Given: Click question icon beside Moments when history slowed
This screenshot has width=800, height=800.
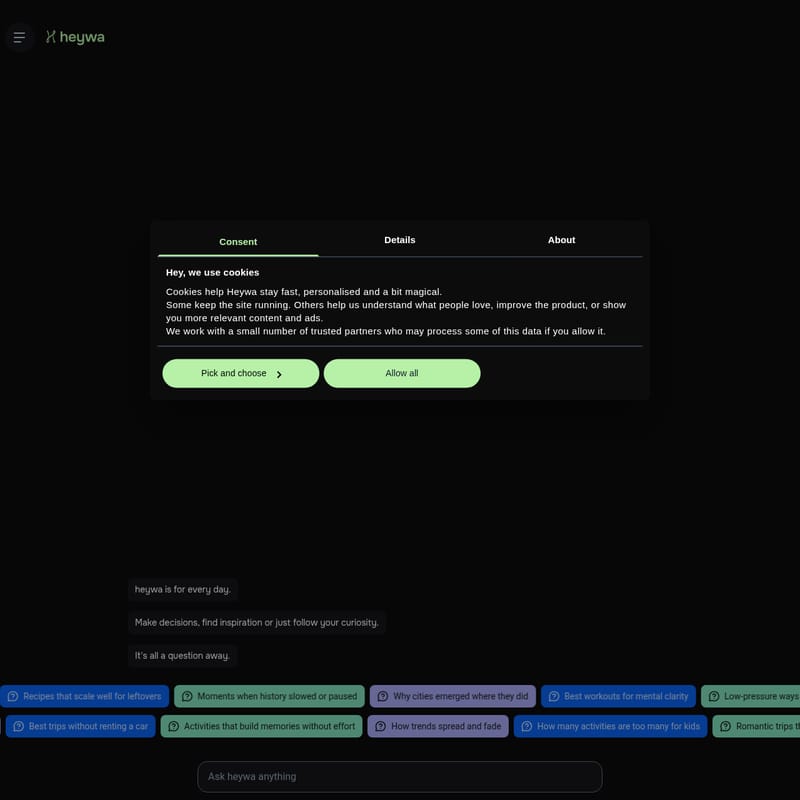Looking at the screenshot, I should coord(187,696).
